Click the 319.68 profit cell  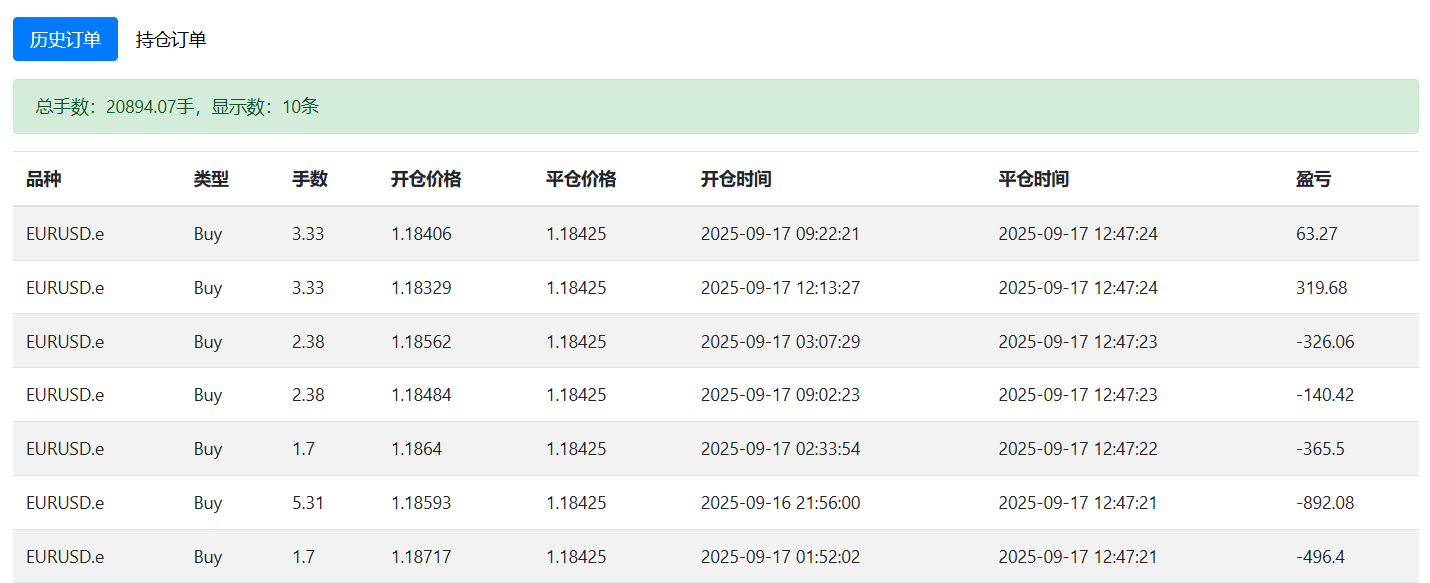point(1321,288)
